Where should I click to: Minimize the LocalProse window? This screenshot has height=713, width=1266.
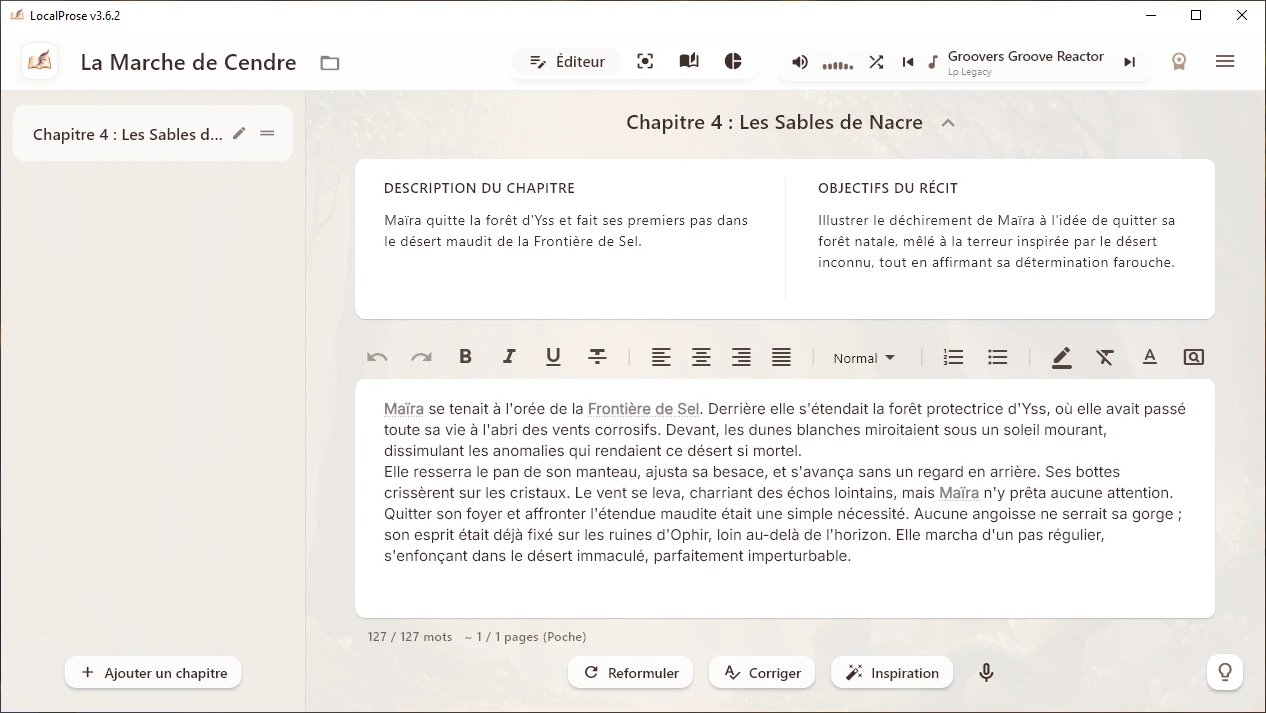point(1149,15)
